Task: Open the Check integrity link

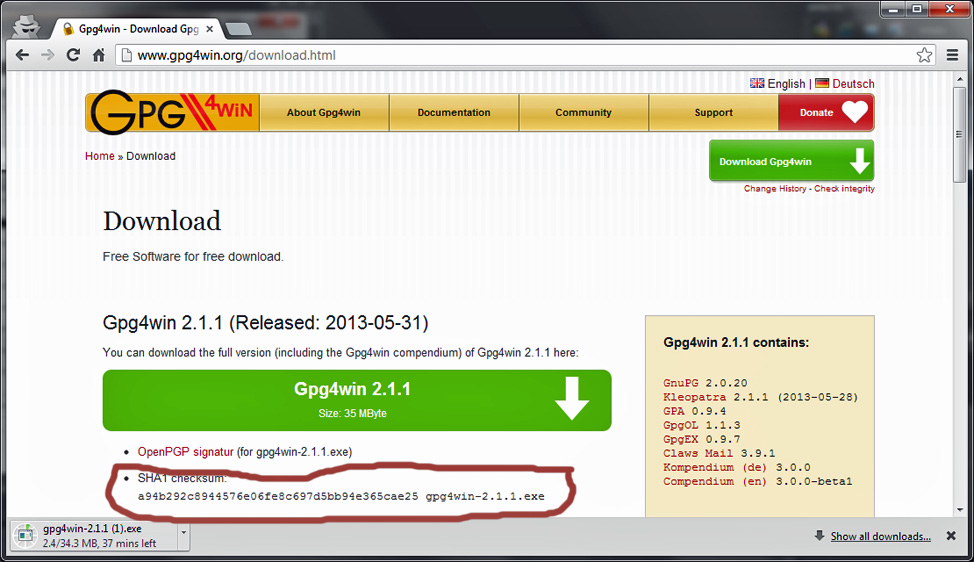Action: click(x=844, y=189)
